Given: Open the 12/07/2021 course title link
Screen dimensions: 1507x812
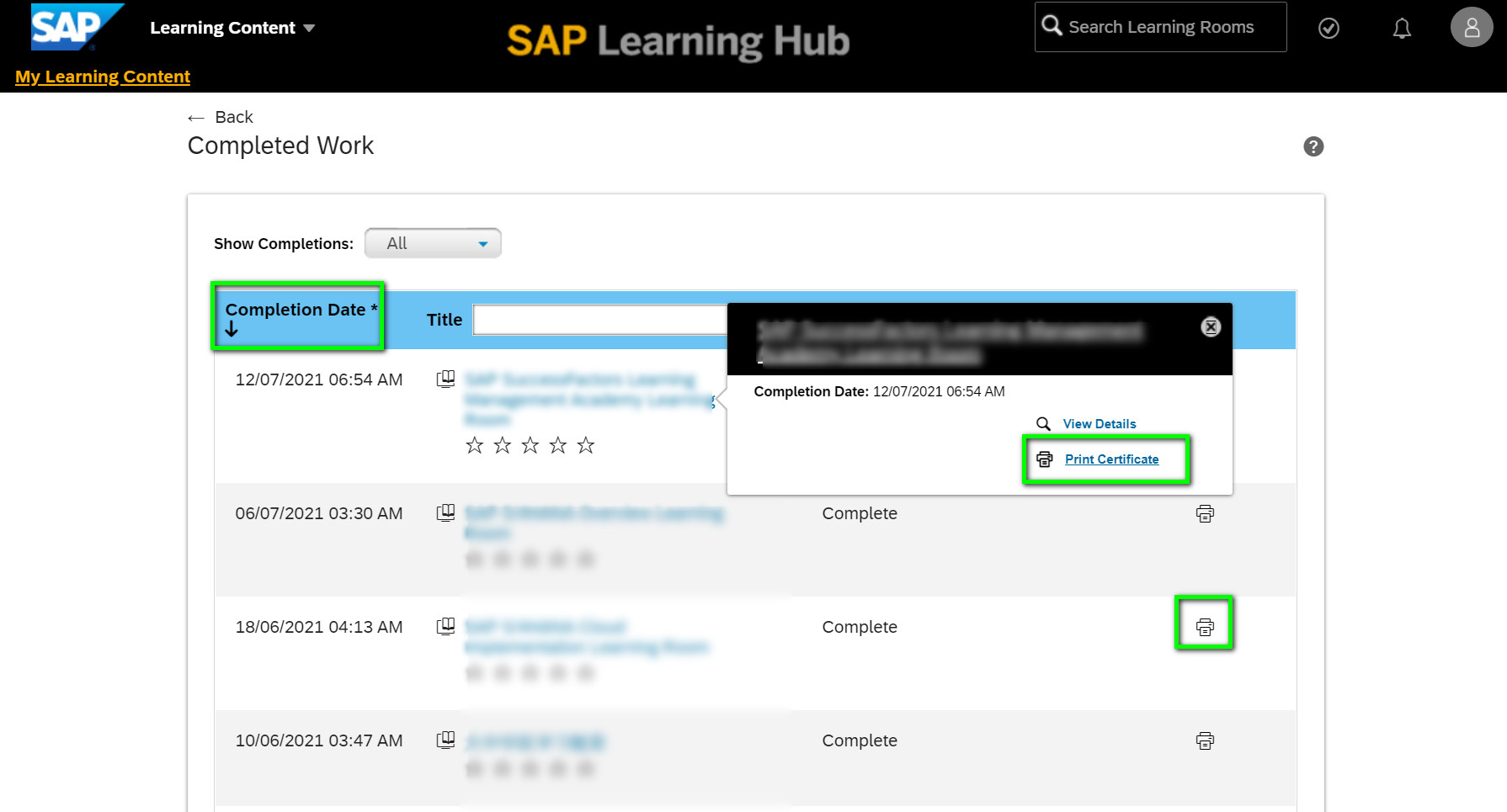Looking at the screenshot, I should click(x=589, y=399).
